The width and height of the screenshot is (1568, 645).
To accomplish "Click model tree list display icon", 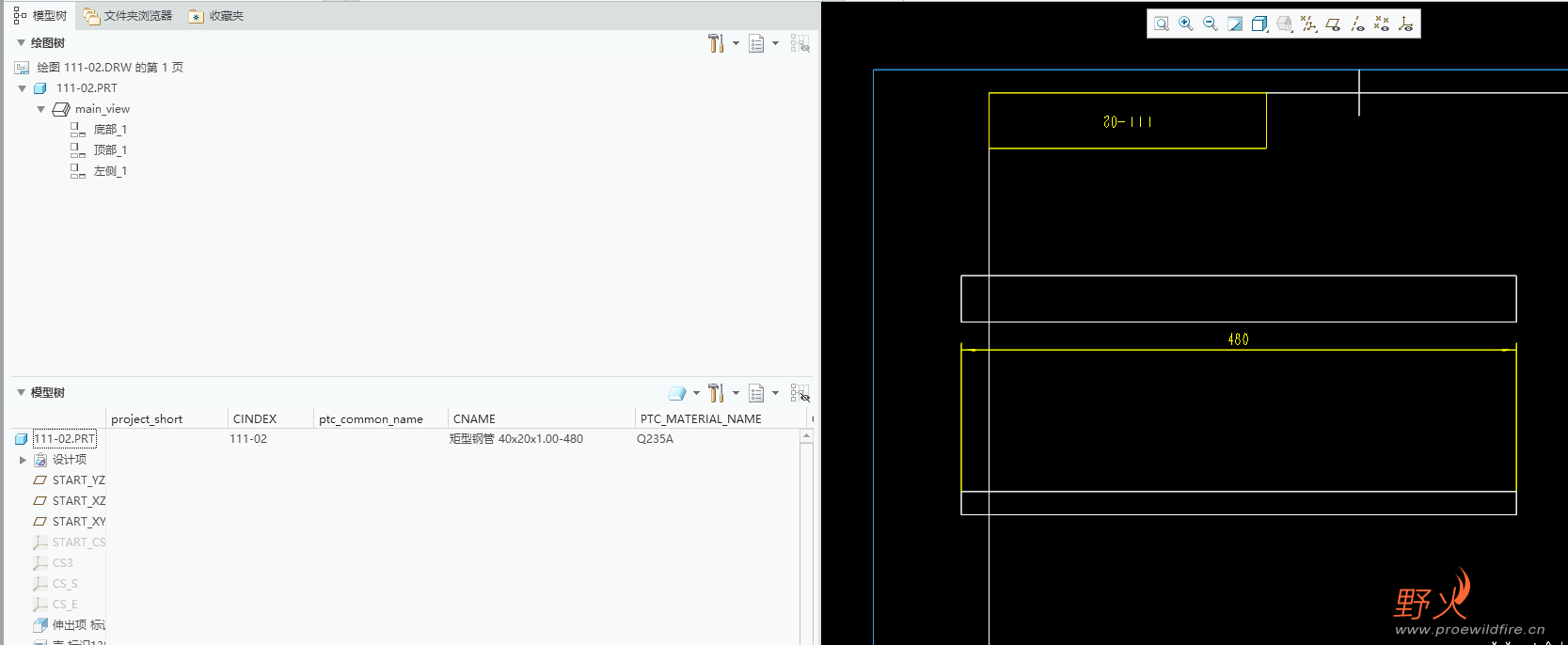I will pyautogui.click(x=756, y=393).
